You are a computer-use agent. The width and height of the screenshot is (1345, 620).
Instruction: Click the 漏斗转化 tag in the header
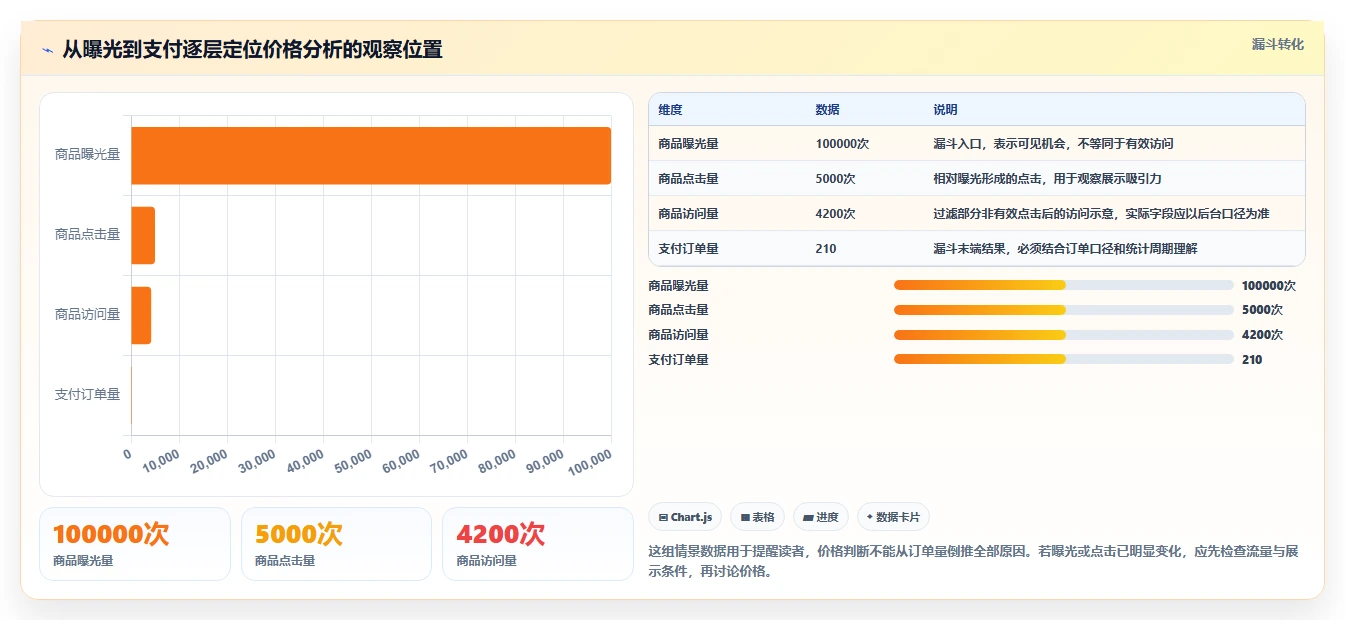coord(1277,44)
